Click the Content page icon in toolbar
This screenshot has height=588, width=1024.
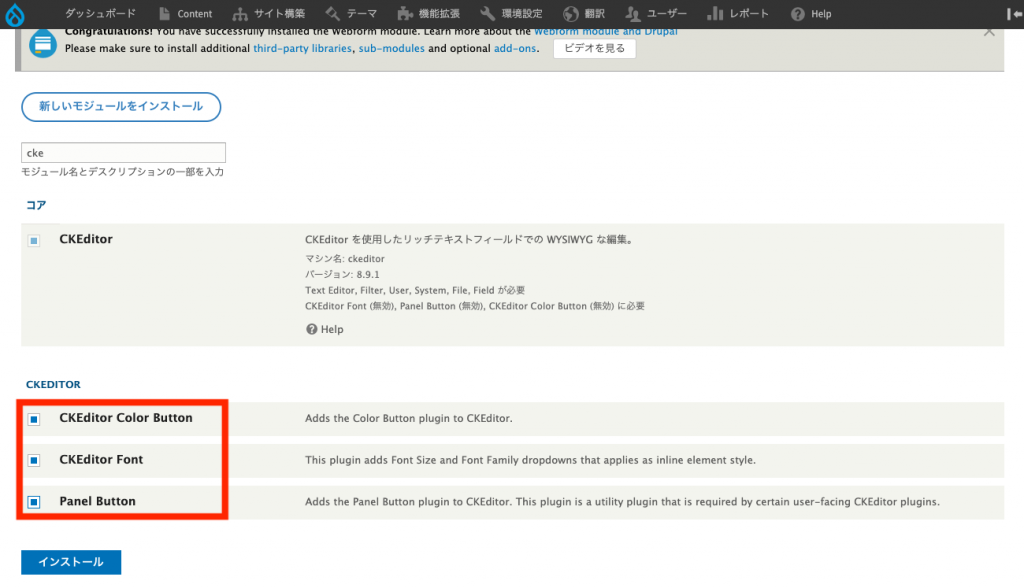(x=164, y=14)
